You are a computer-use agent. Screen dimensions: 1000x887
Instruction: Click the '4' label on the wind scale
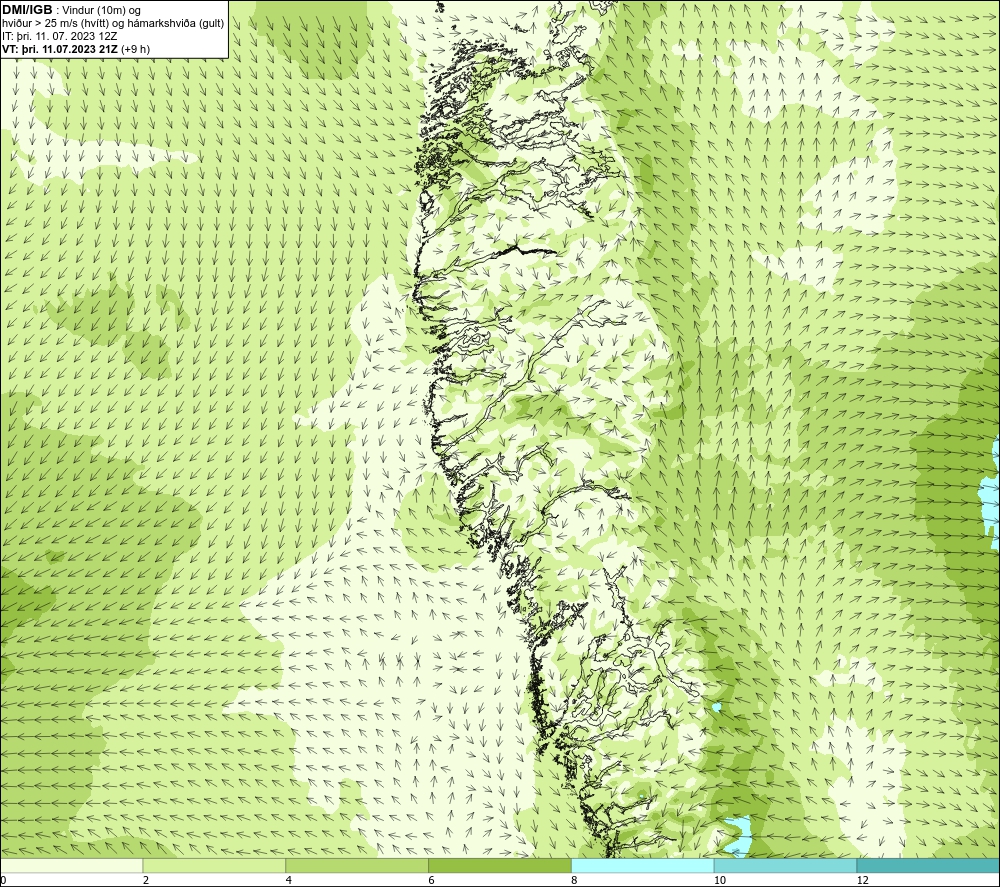(x=289, y=881)
